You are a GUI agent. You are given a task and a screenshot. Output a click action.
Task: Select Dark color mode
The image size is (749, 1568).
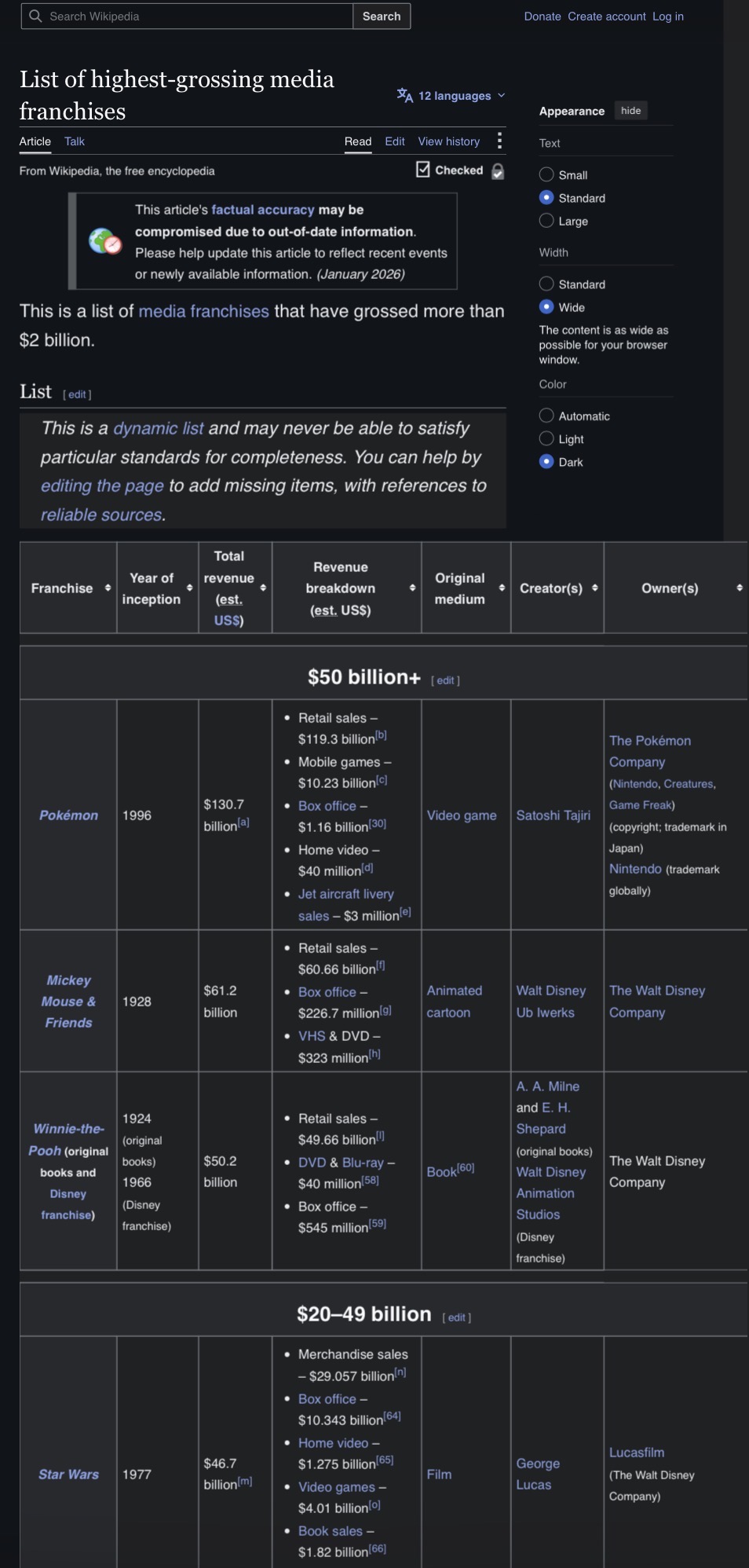(x=546, y=462)
